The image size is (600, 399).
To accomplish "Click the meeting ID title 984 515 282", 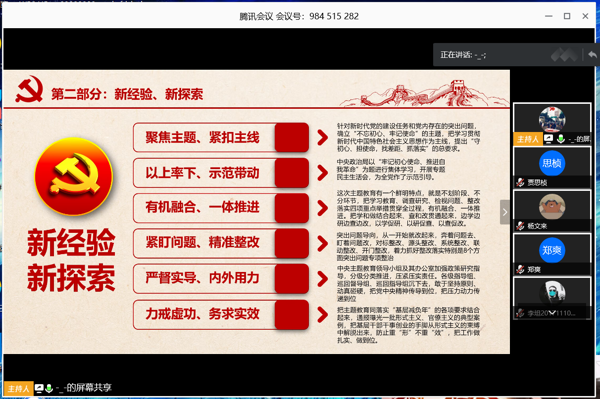I will [299, 16].
